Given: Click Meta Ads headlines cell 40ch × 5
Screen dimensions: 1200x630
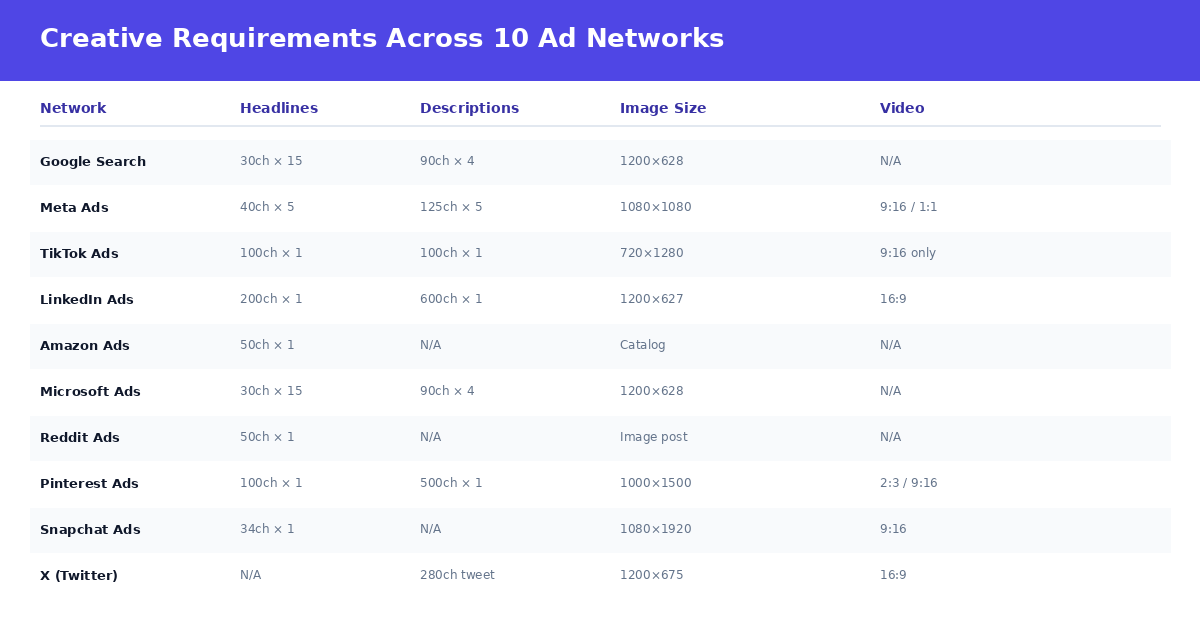Looking at the screenshot, I should (267, 207).
